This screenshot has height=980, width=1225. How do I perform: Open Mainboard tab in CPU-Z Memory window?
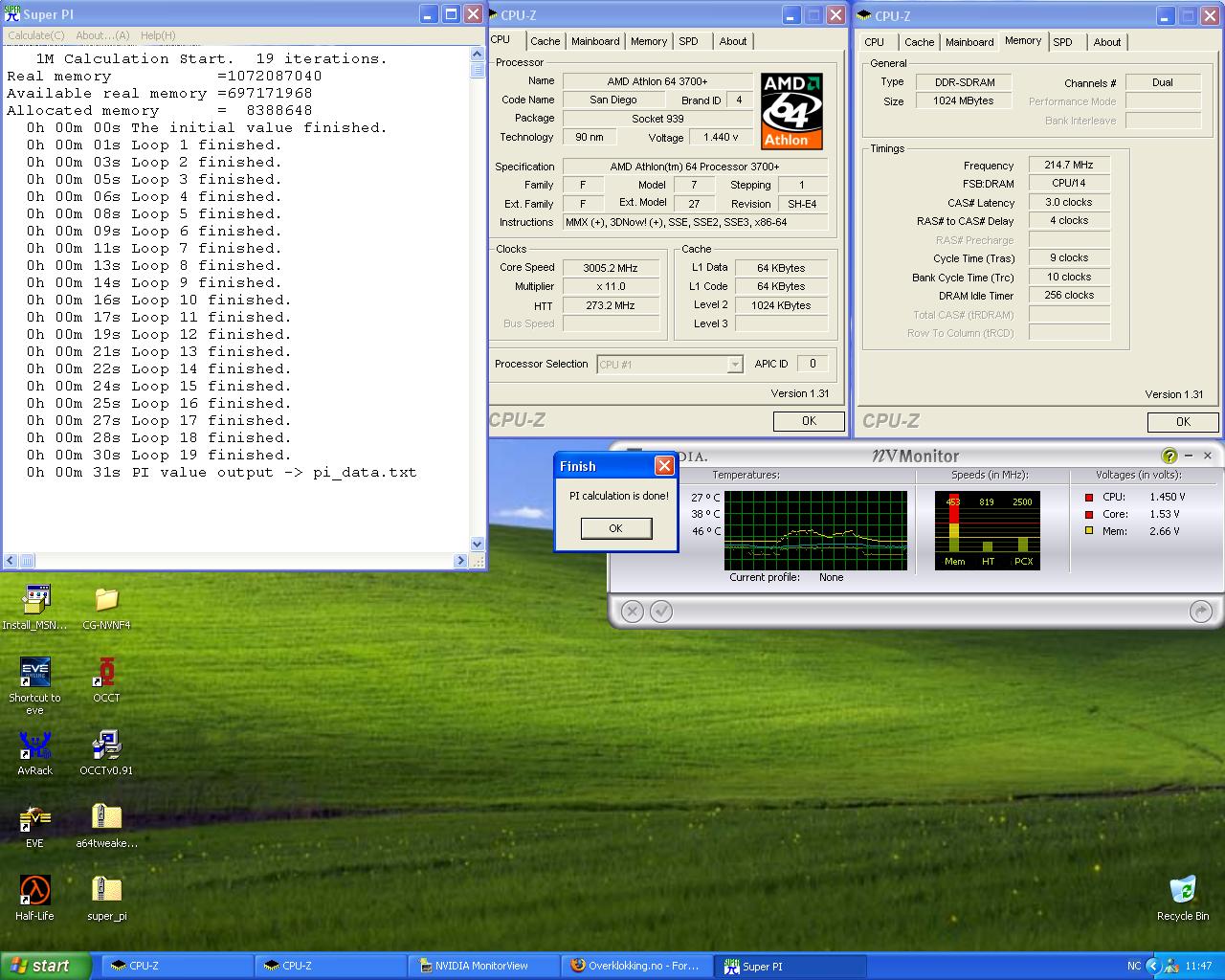[x=969, y=42]
